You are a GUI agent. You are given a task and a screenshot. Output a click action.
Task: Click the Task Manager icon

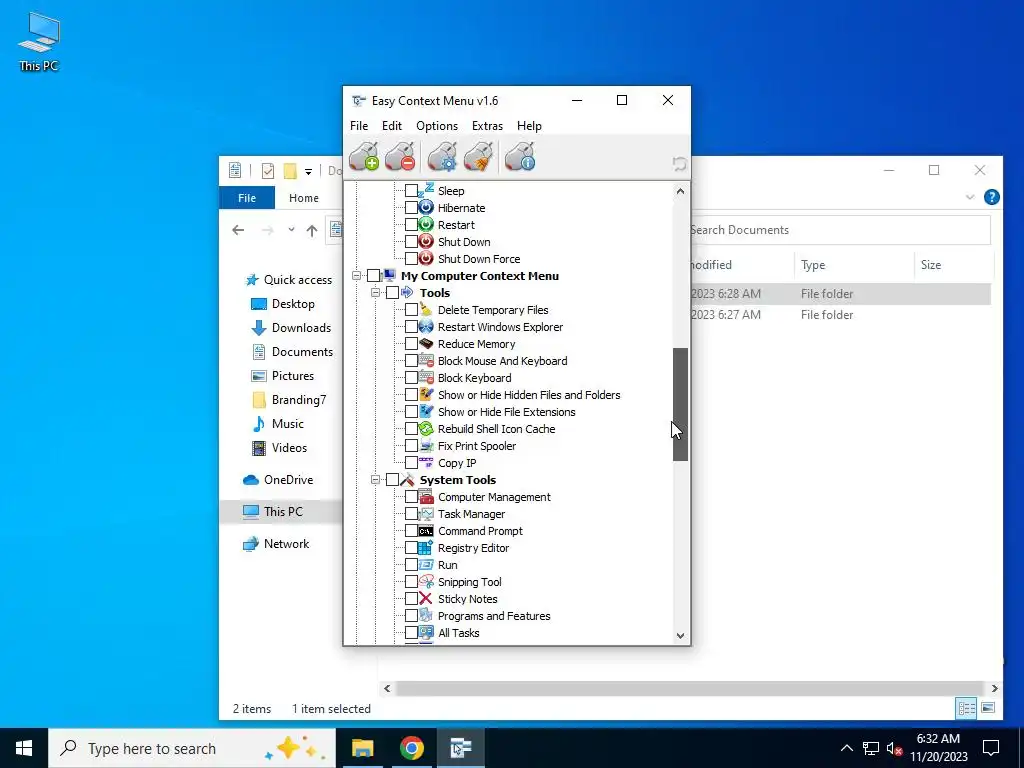tap(426, 513)
